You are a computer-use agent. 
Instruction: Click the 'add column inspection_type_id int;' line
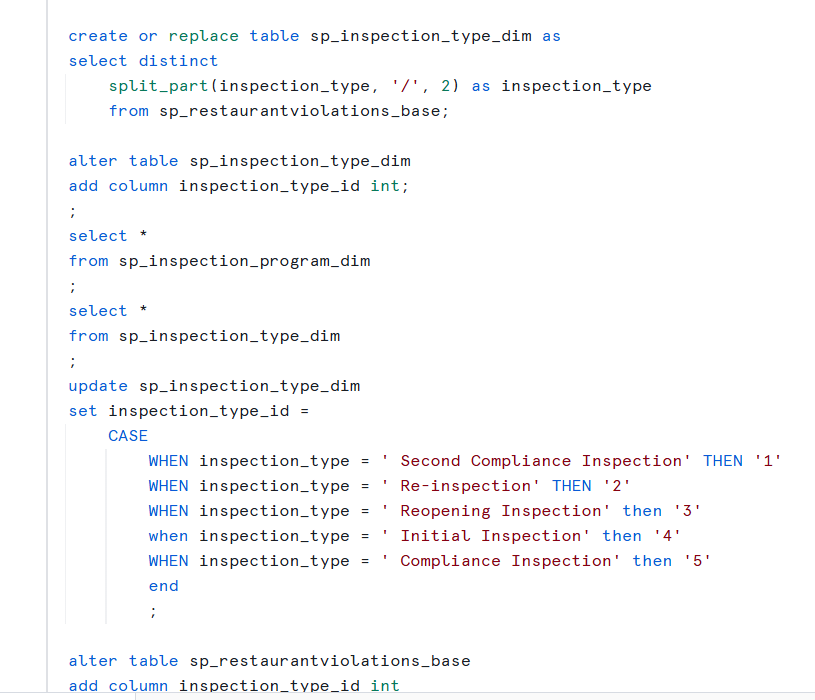coord(239,186)
